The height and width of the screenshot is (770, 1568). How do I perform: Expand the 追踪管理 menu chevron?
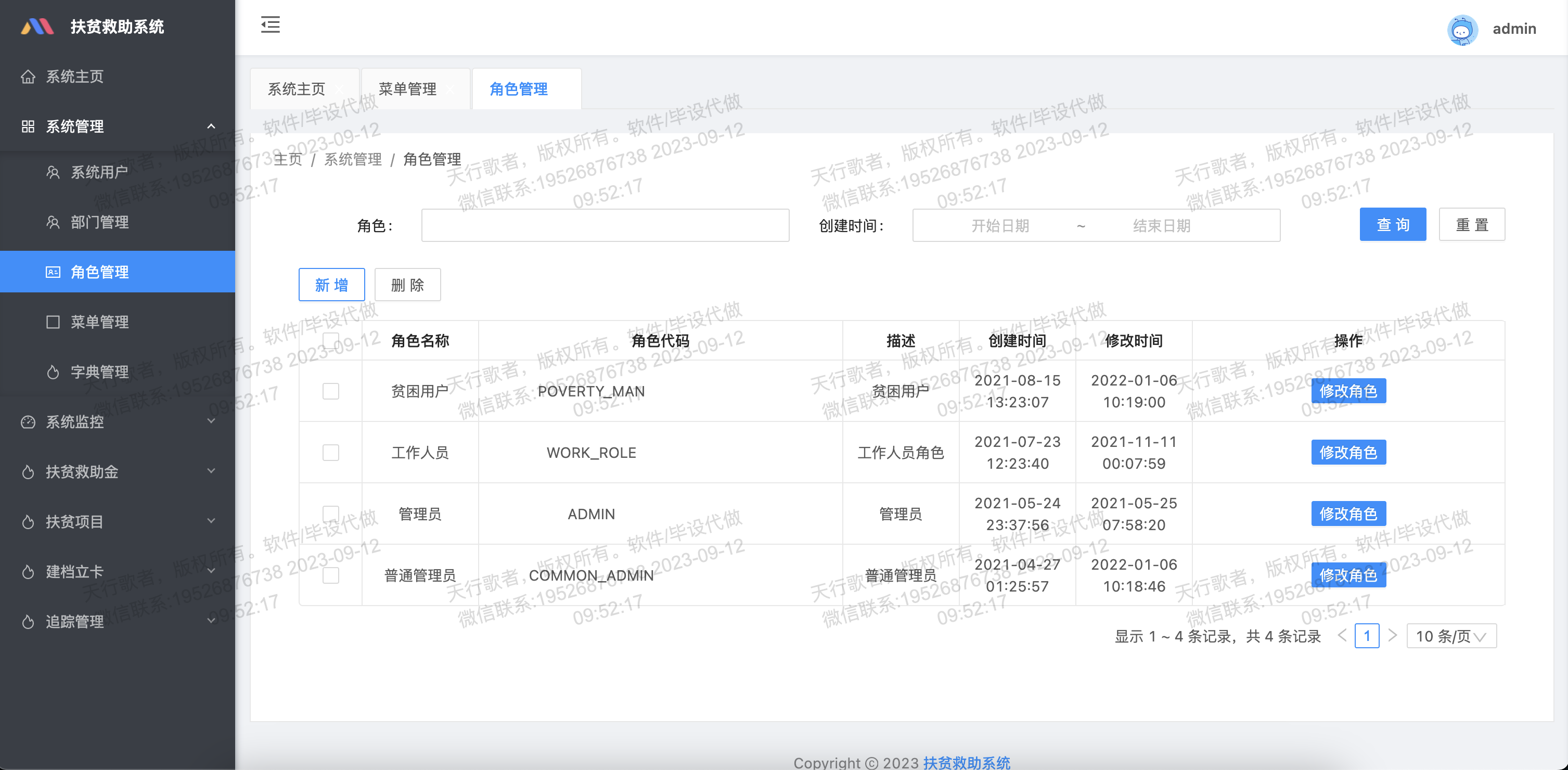click(211, 621)
